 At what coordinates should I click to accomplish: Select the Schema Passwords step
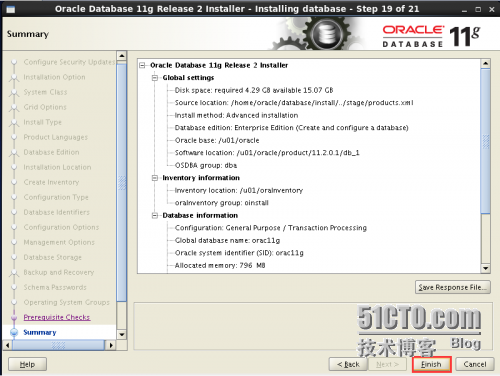(x=55, y=287)
